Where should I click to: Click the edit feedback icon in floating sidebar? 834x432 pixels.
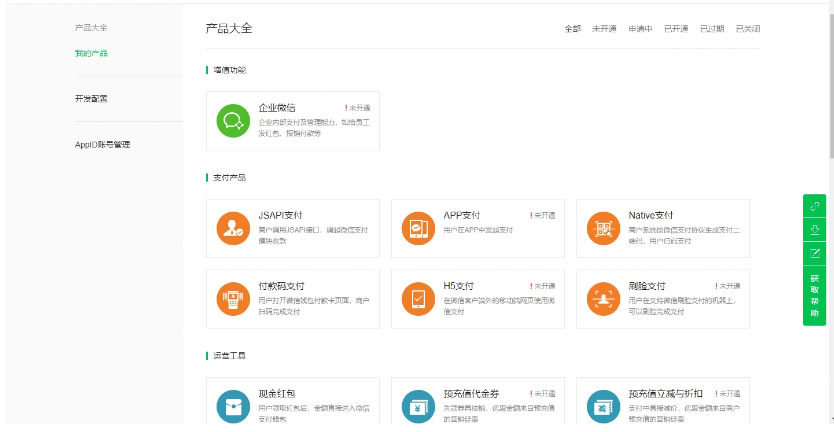point(815,254)
